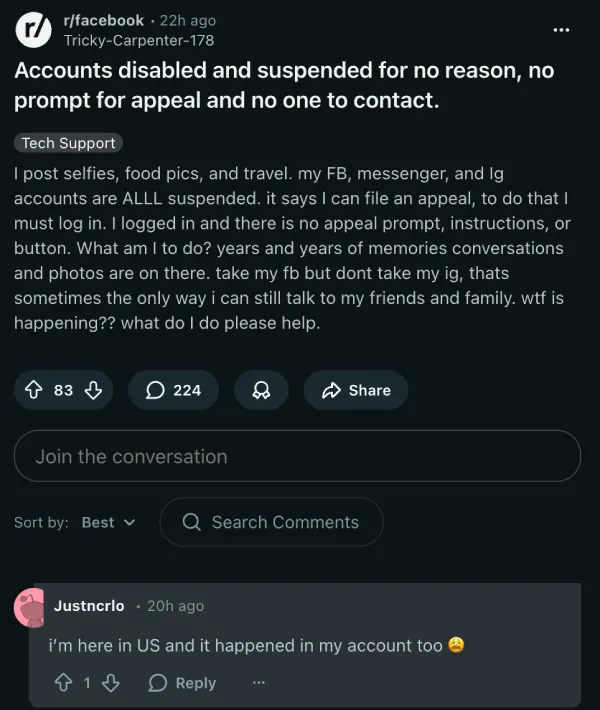The image size is (600, 710).
Task: Click the r/facebook subreddit avatar
Action: (x=33, y=30)
